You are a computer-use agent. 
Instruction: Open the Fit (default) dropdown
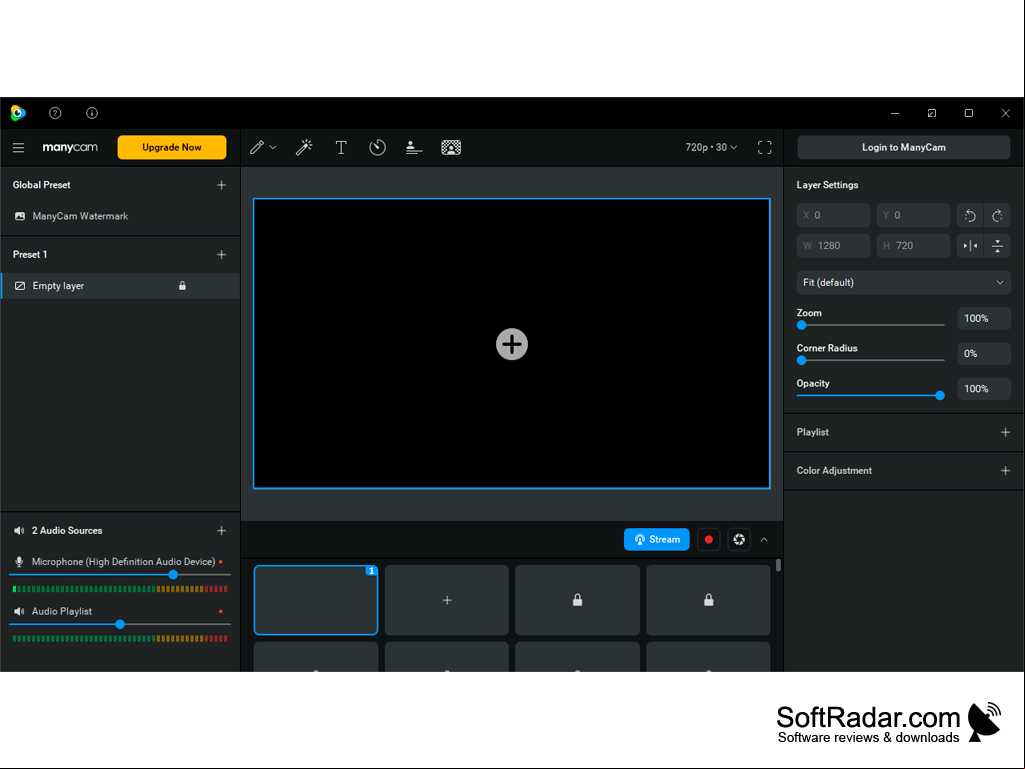pyautogui.click(x=903, y=282)
